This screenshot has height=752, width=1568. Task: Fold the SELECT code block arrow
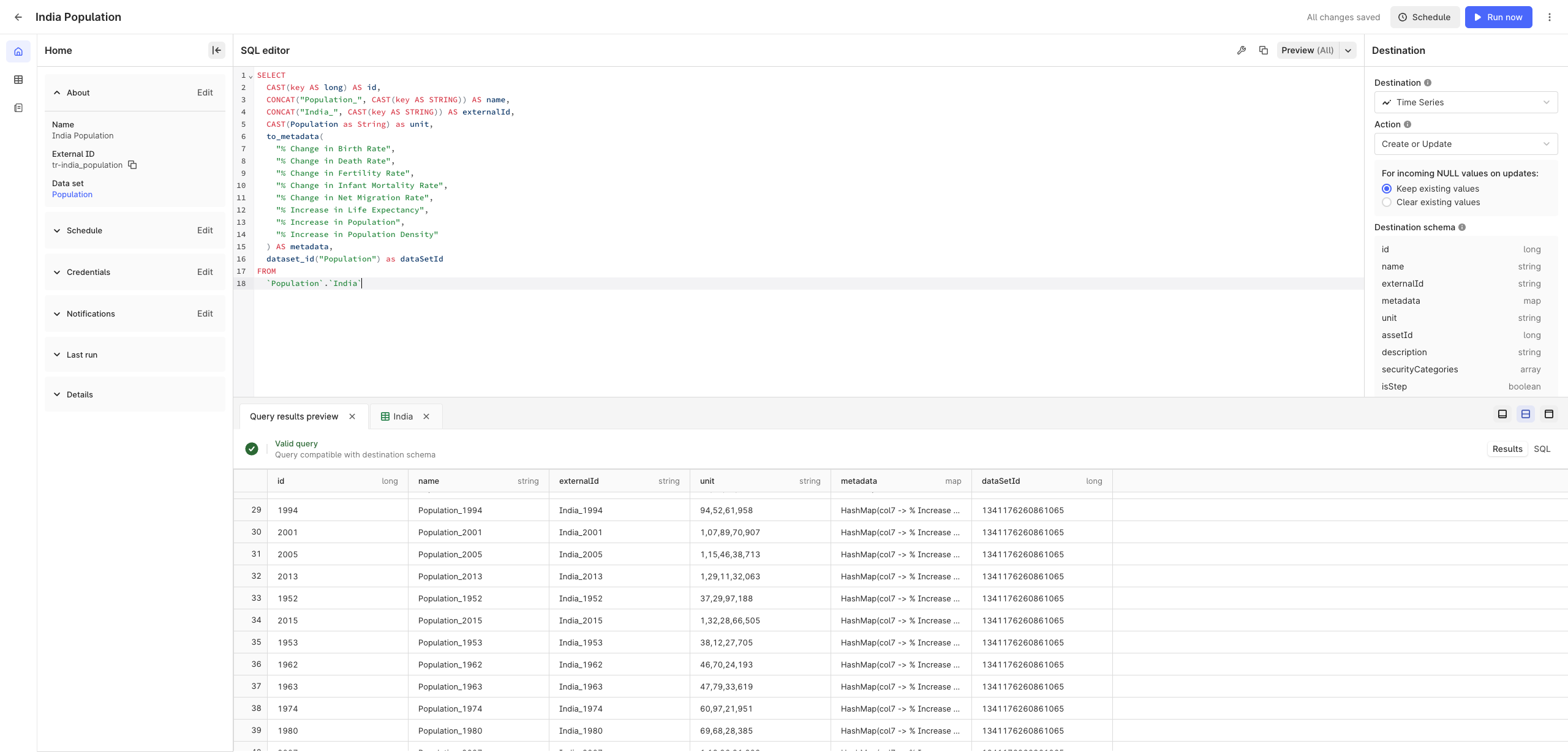click(251, 77)
